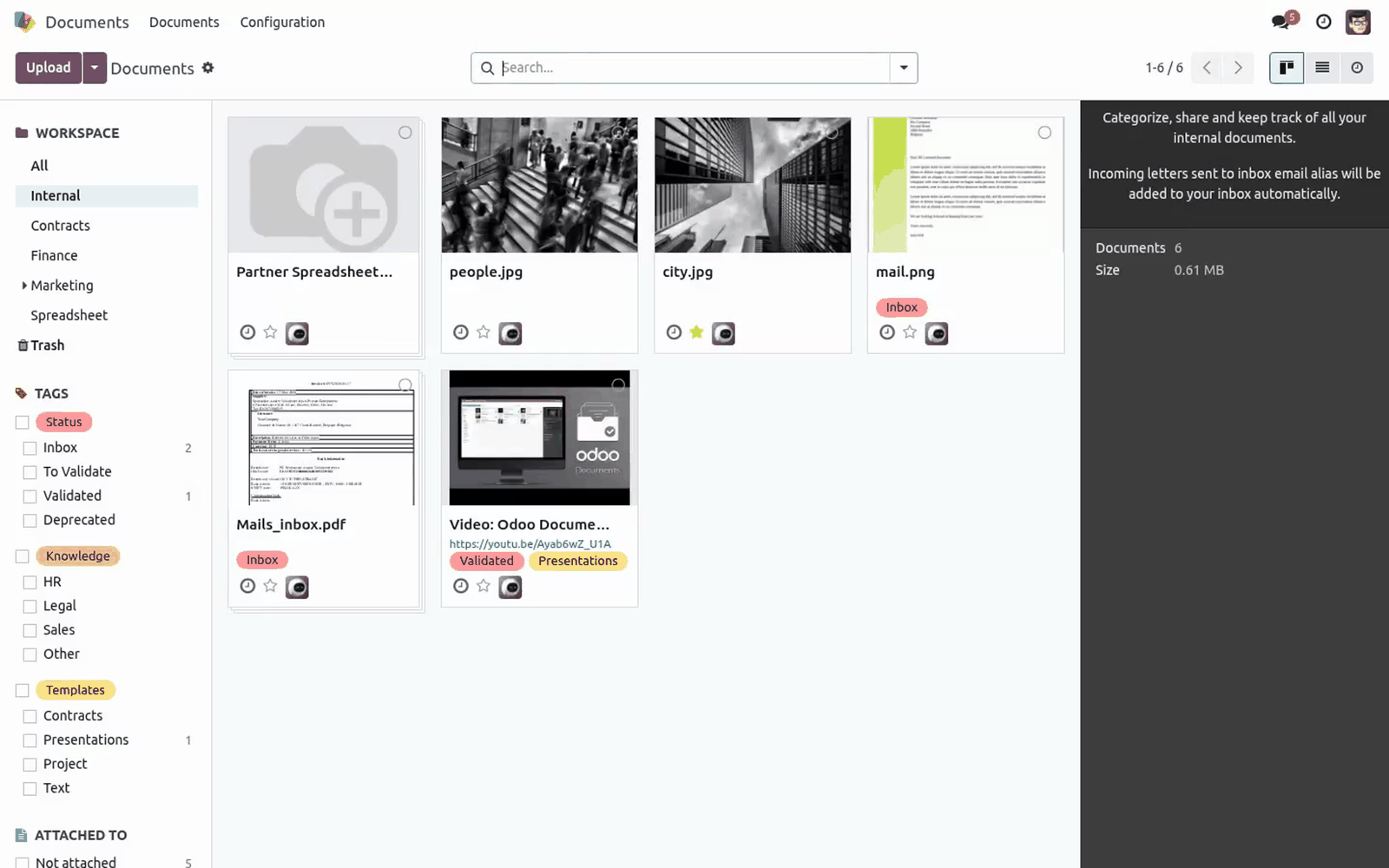The height and width of the screenshot is (868, 1389).
Task: Click owner avatar on Video Odoo Documents card
Action: coord(510,587)
